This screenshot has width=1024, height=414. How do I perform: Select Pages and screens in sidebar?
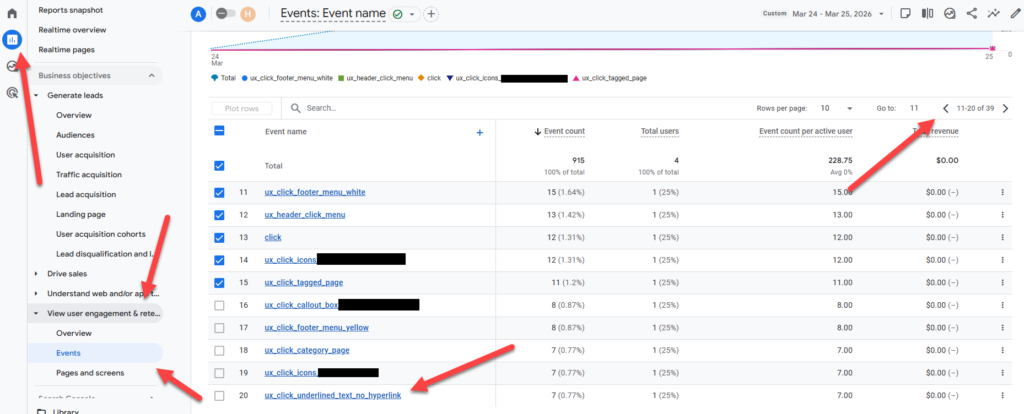90,372
